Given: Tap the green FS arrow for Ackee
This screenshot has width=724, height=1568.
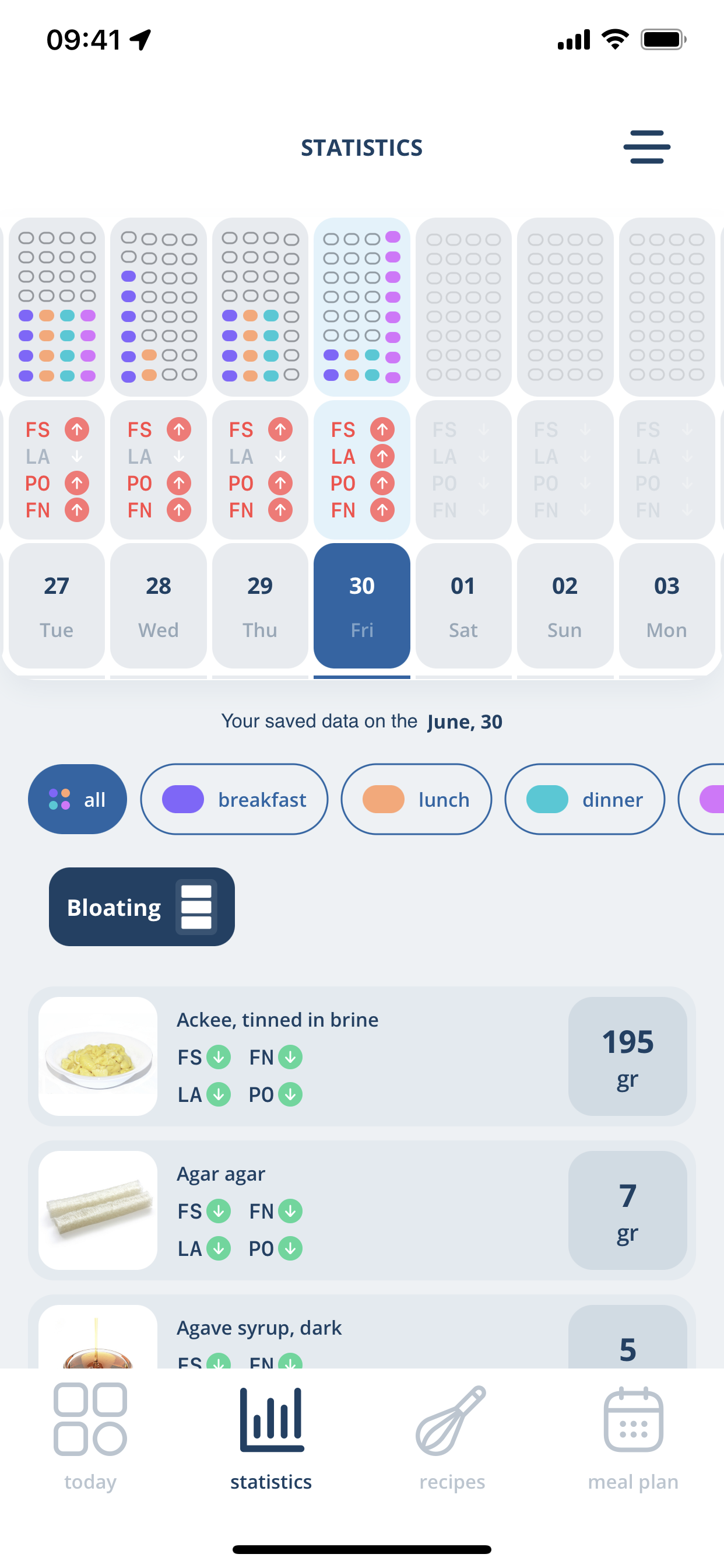Looking at the screenshot, I should click(219, 1058).
